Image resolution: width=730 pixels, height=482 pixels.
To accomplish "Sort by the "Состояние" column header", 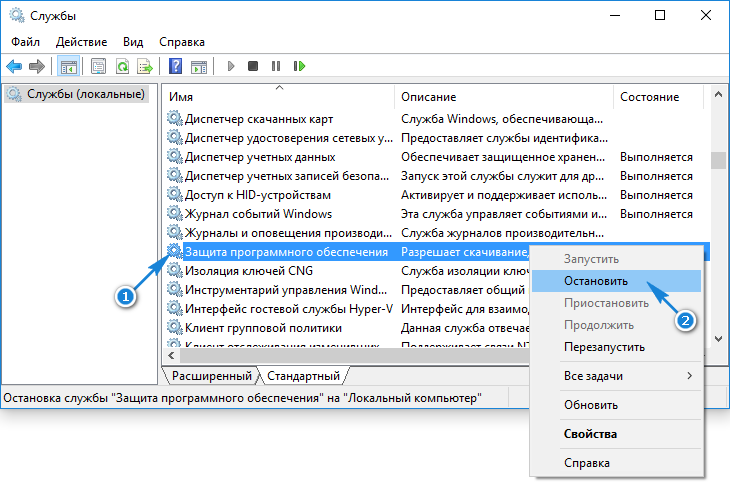I will 656,97.
